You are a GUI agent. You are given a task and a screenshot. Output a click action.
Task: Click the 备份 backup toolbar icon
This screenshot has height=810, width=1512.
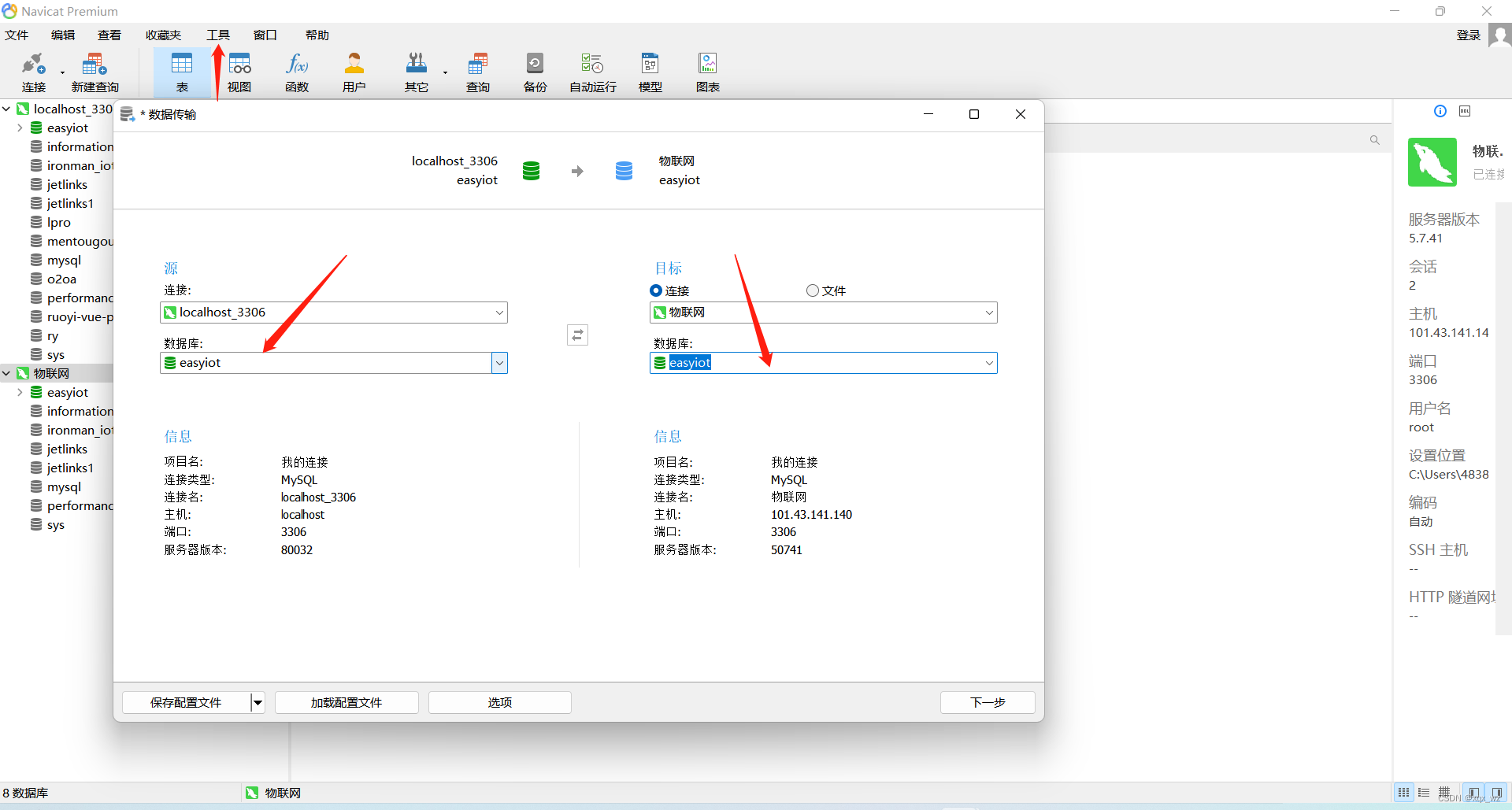(x=535, y=72)
